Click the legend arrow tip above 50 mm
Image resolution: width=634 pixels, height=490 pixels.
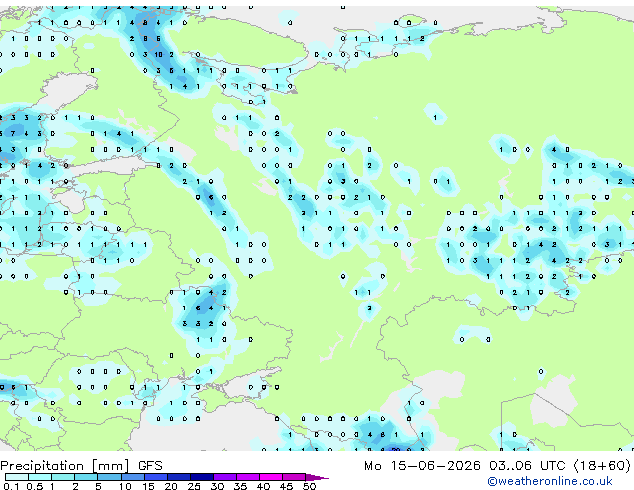(317, 477)
